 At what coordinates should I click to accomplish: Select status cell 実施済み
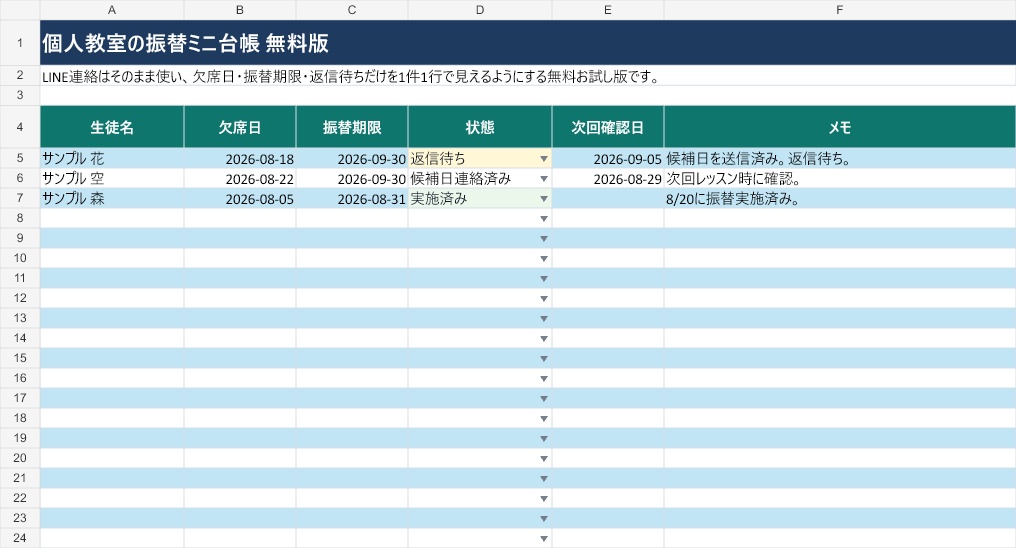(480, 199)
